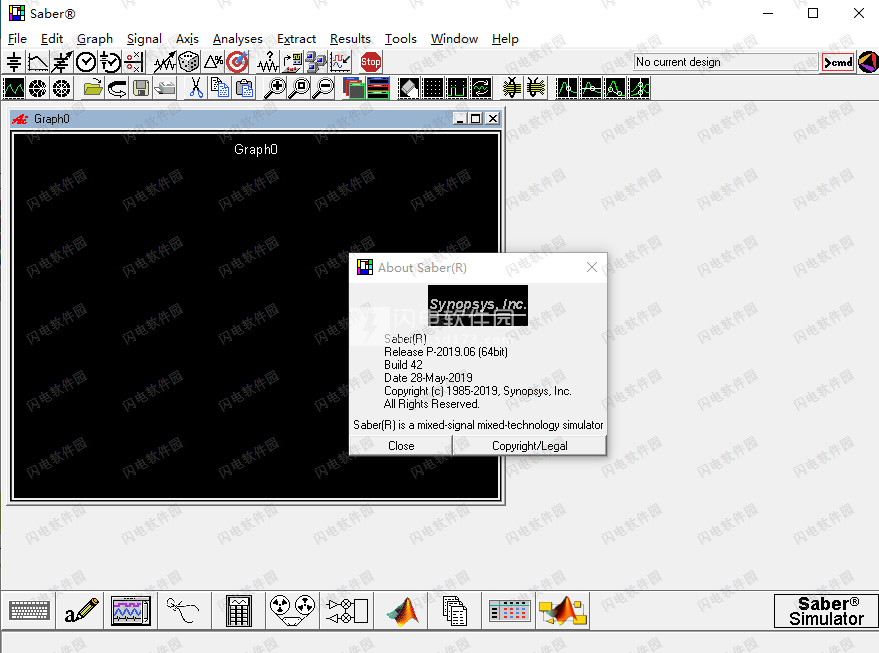This screenshot has width=879, height=653.
Task: Click the cascade windows icon
Action: pyautogui.click(x=354, y=89)
